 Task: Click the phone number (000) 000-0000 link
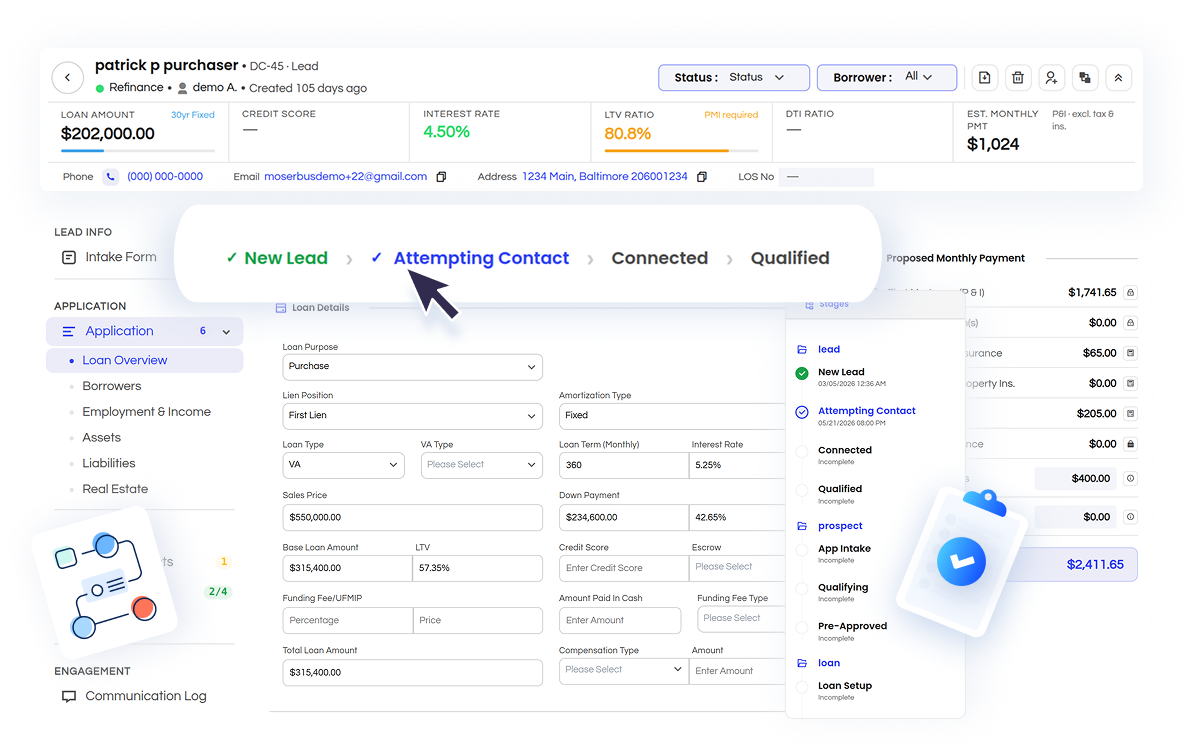(x=165, y=177)
